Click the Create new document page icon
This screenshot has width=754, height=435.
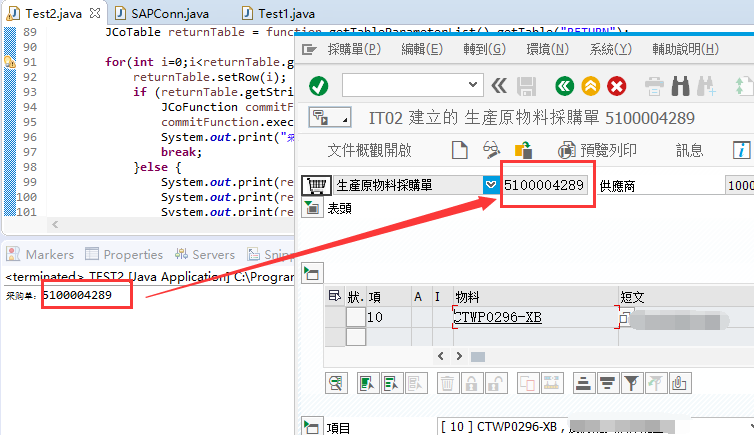(x=460, y=150)
